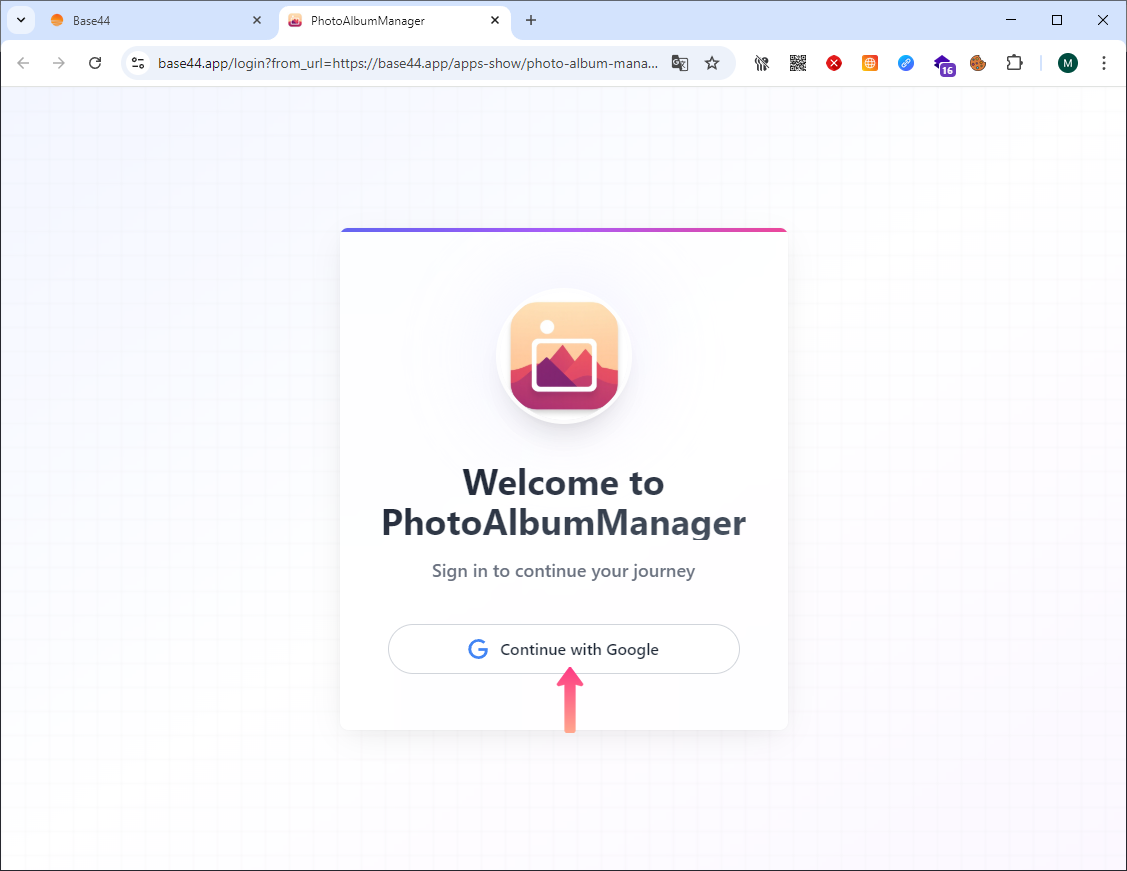
Task: Maximize the browser window
Action: (1057, 20)
